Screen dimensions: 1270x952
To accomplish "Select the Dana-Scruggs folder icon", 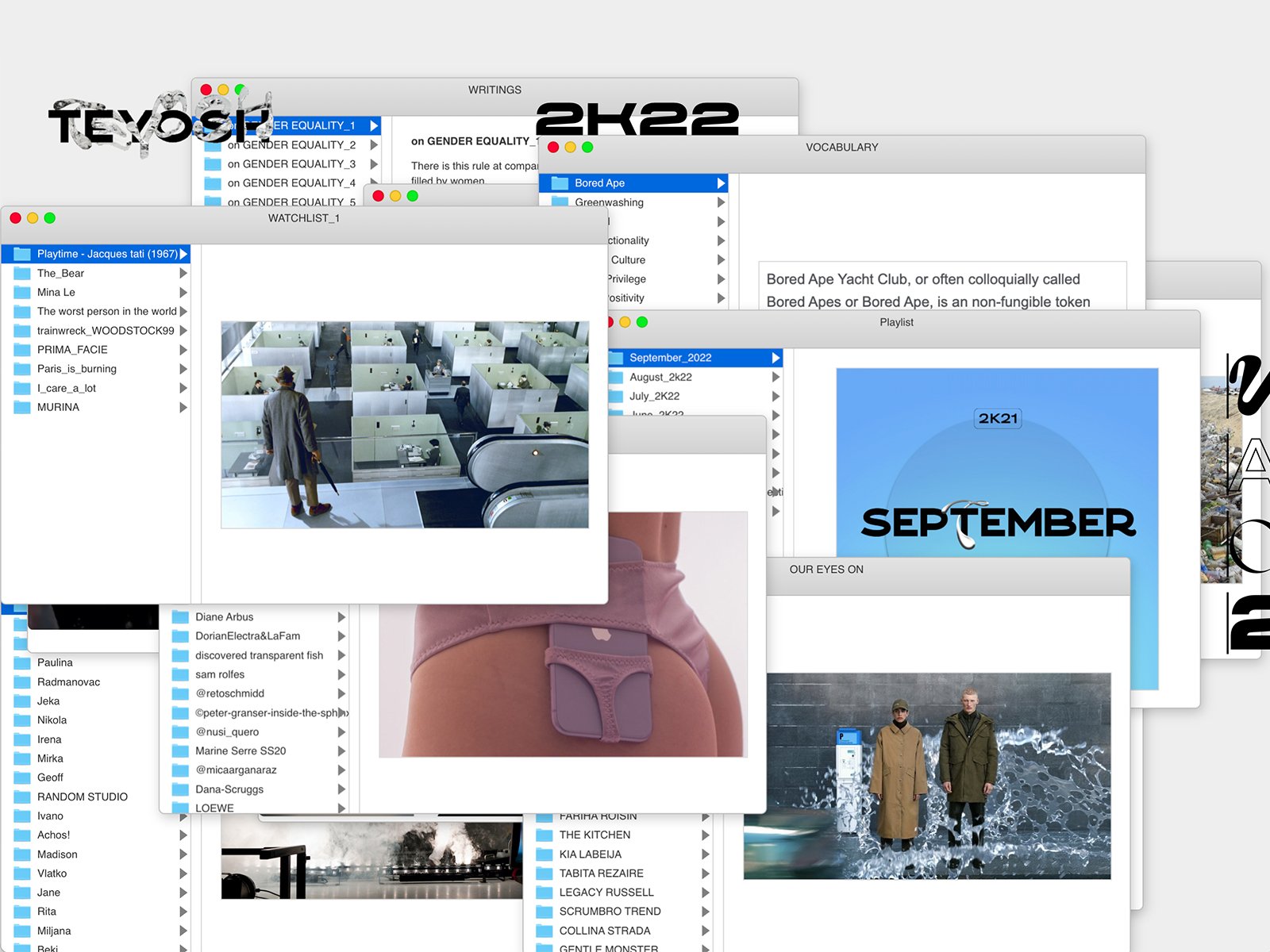I will pyautogui.click(x=181, y=789).
